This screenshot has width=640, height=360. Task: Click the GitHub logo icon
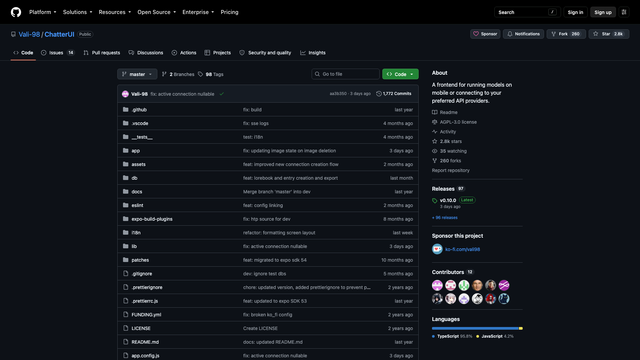pos(16,12)
